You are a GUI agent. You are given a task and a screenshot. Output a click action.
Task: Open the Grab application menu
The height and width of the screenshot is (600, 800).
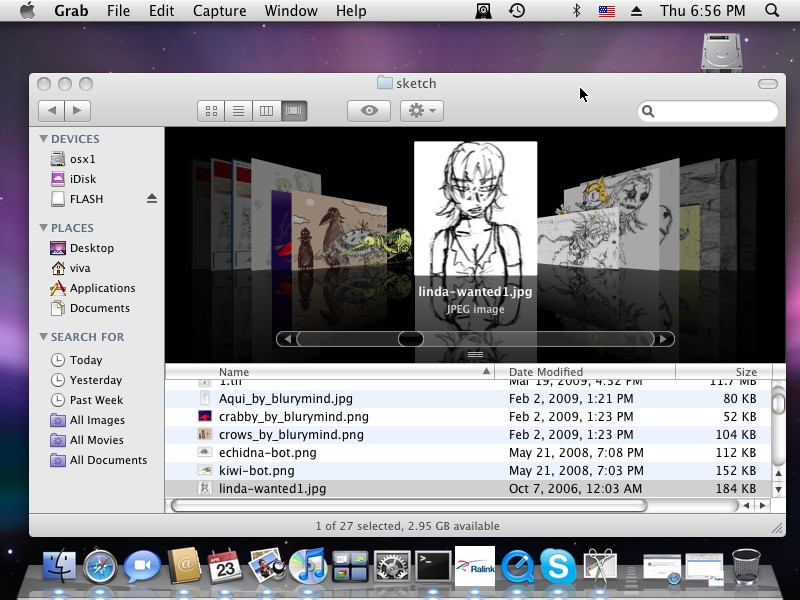[71, 11]
